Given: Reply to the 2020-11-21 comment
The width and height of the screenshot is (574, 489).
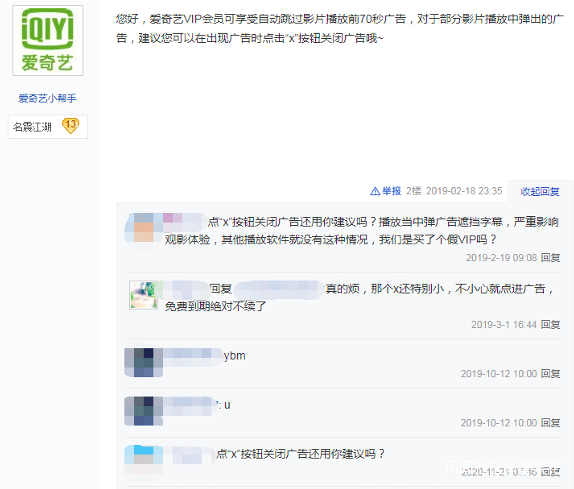Looking at the screenshot, I should click(x=551, y=472).
